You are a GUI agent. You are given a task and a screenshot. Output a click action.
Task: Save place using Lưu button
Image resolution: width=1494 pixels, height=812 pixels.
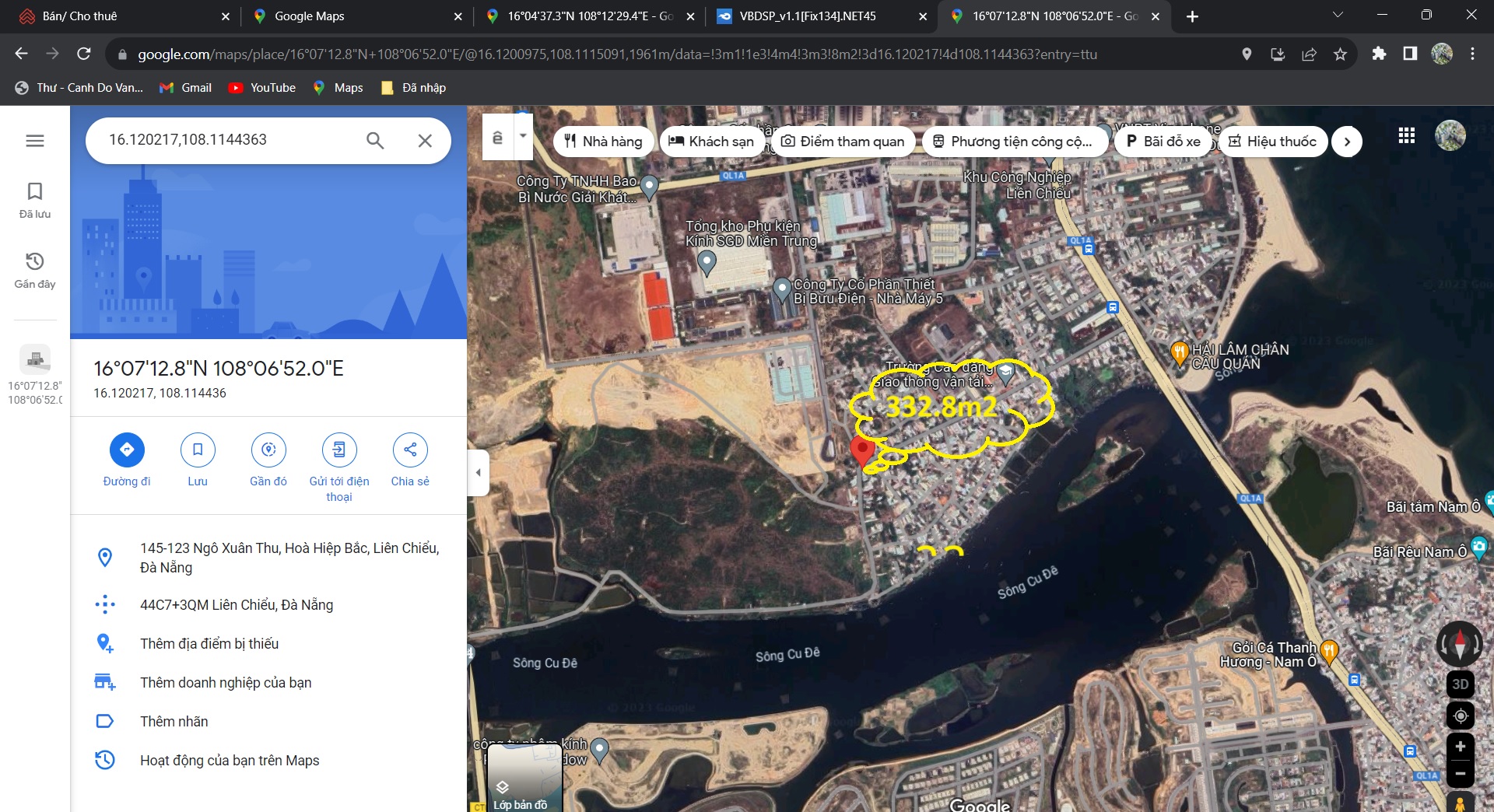[198, 460]
